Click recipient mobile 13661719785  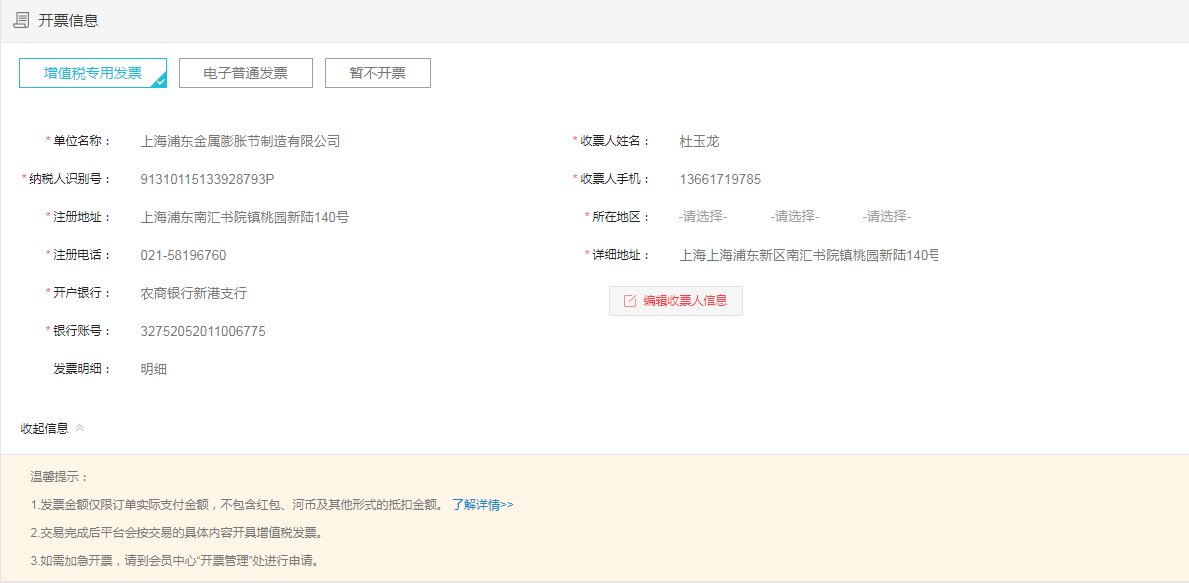coord(720,180)
